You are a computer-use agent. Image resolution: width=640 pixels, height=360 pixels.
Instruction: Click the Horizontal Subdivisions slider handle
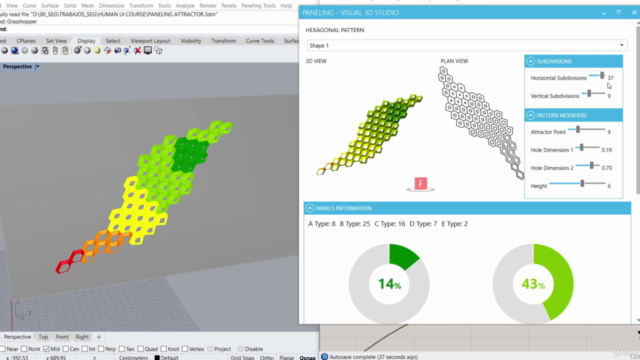click(x=602, y=76)
